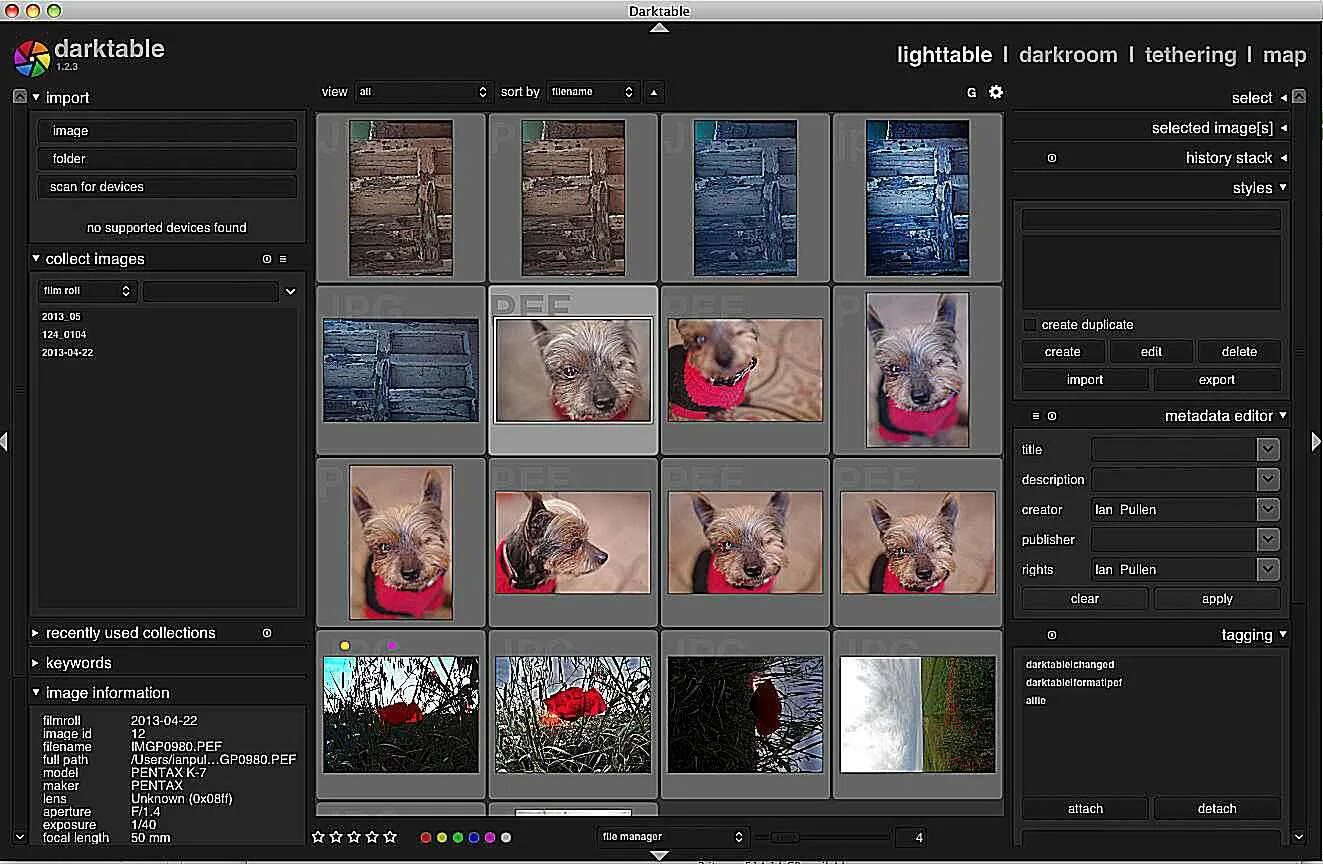Viewport: 1323px width, 864px height.
Task: Click scan for devices button
Action: 167,187
